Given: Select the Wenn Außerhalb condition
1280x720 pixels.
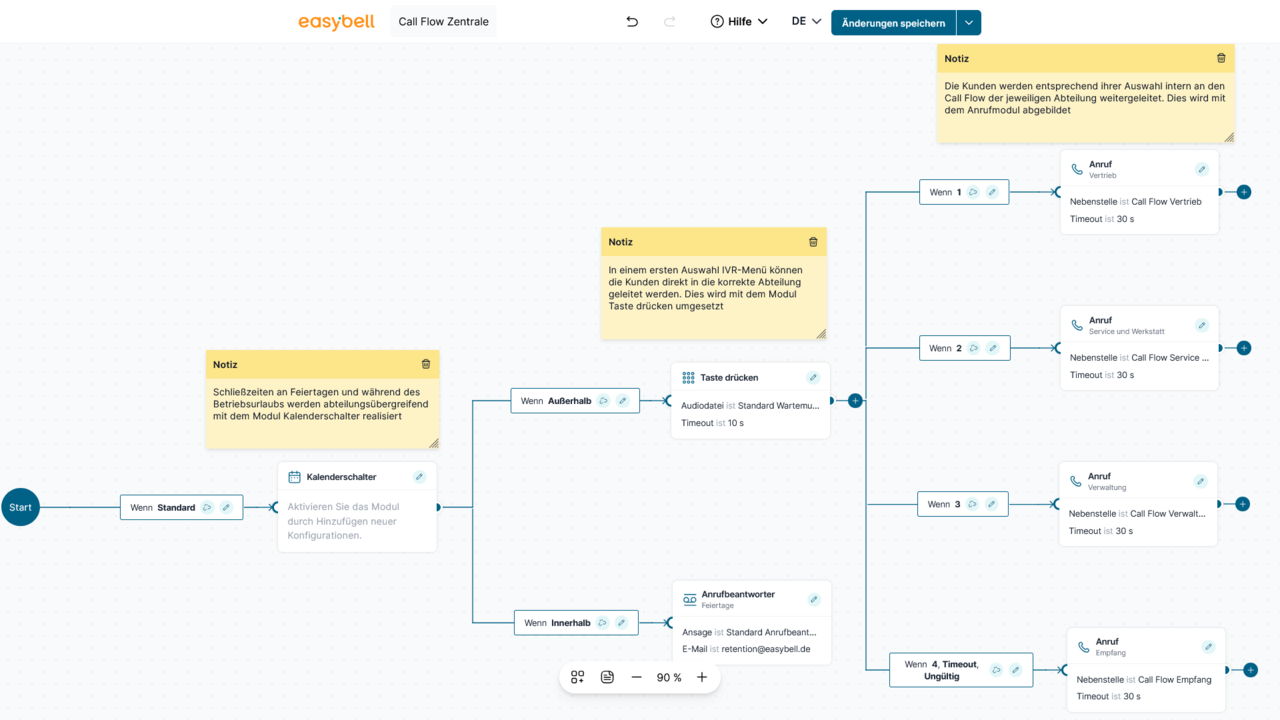Looking at the screenshot, I should [x=560, y=401].
